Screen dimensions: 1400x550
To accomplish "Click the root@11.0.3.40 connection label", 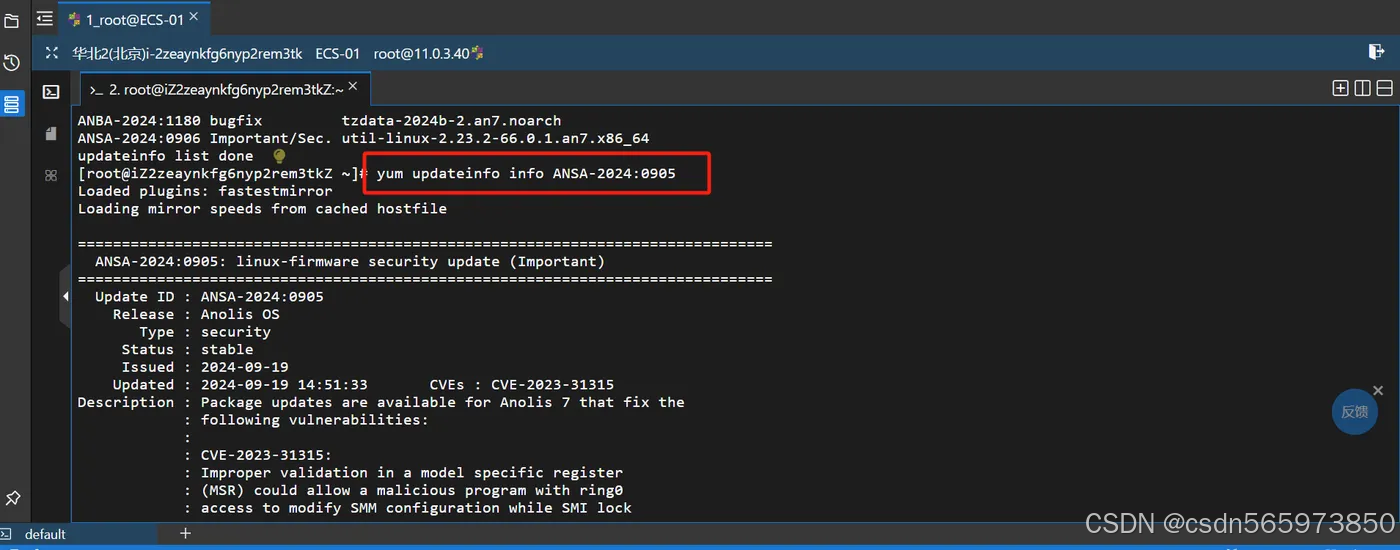I will 421,54.
